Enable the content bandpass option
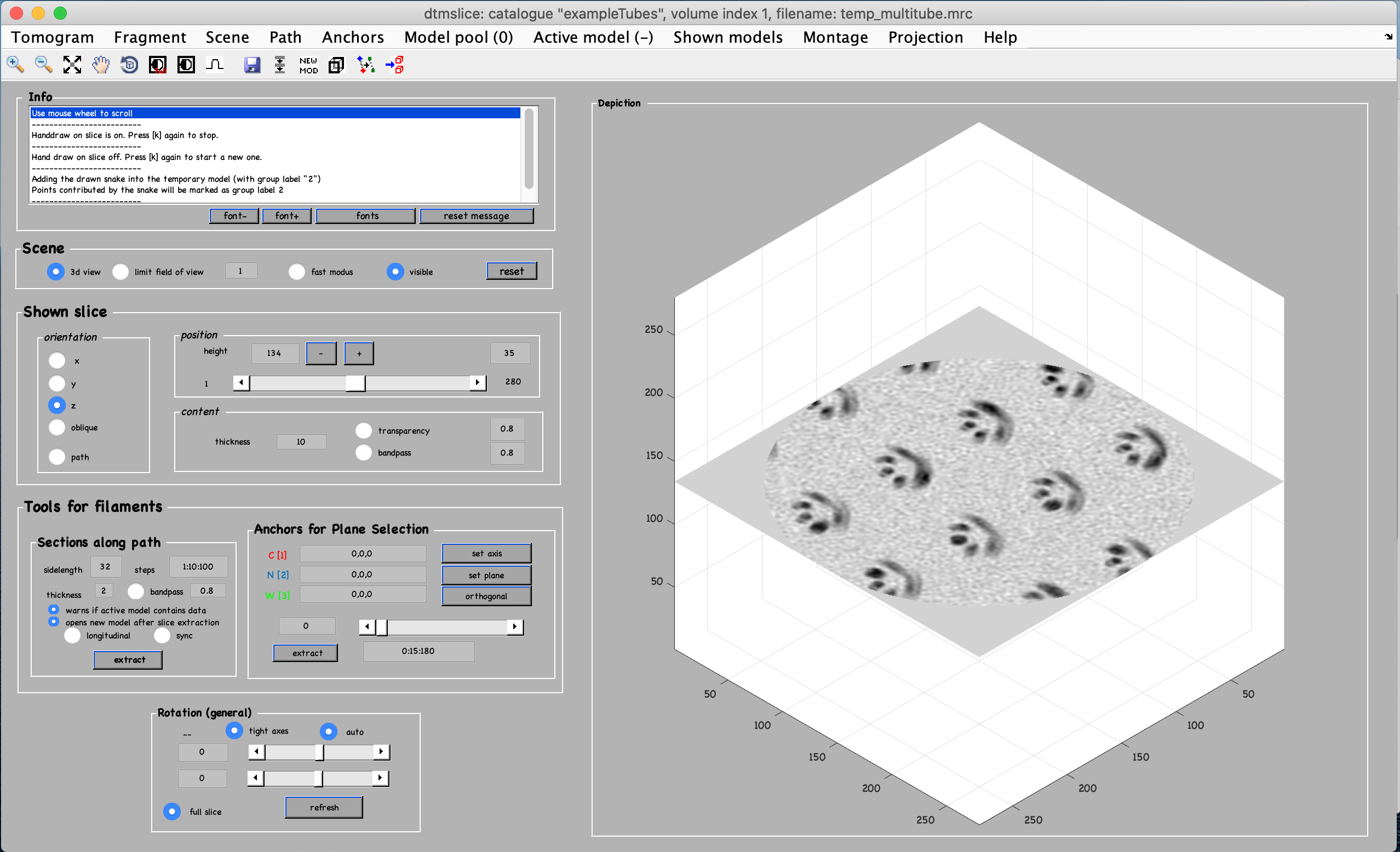 364,452
